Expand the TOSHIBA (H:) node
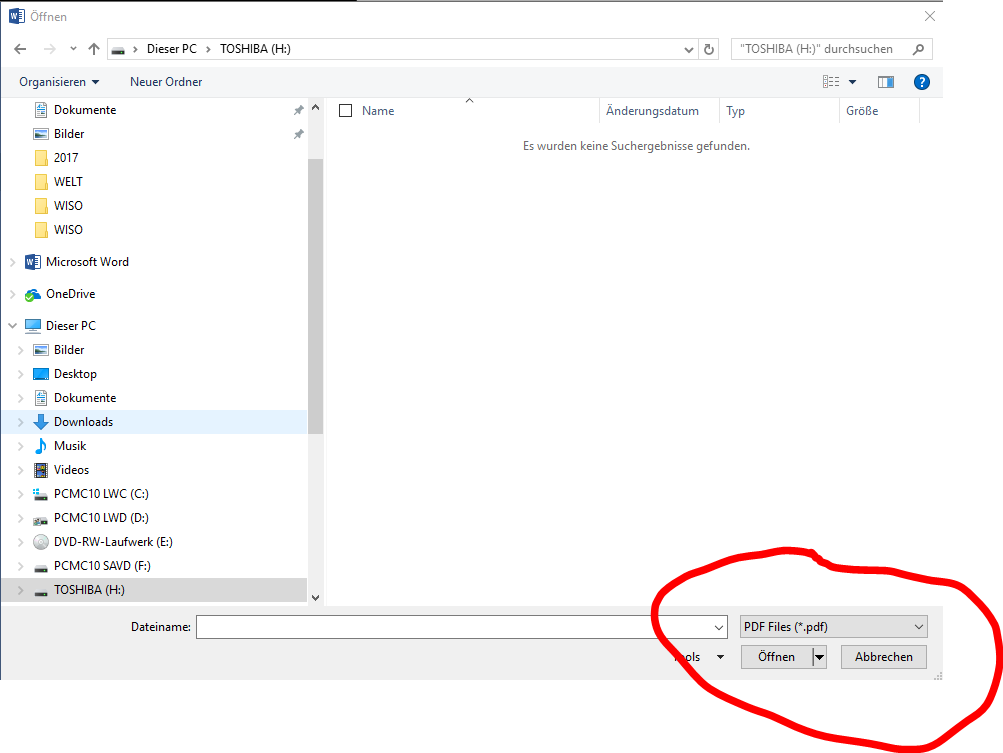The height and width of the screenshot is (753, 1003). (20, 590)
